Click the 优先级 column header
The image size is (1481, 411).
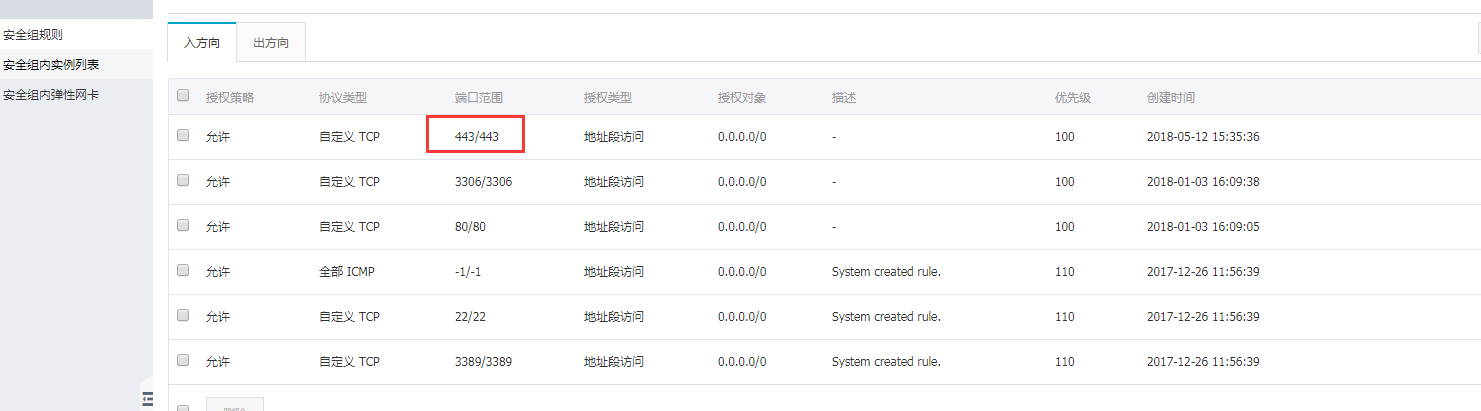tap(1072, 98)
